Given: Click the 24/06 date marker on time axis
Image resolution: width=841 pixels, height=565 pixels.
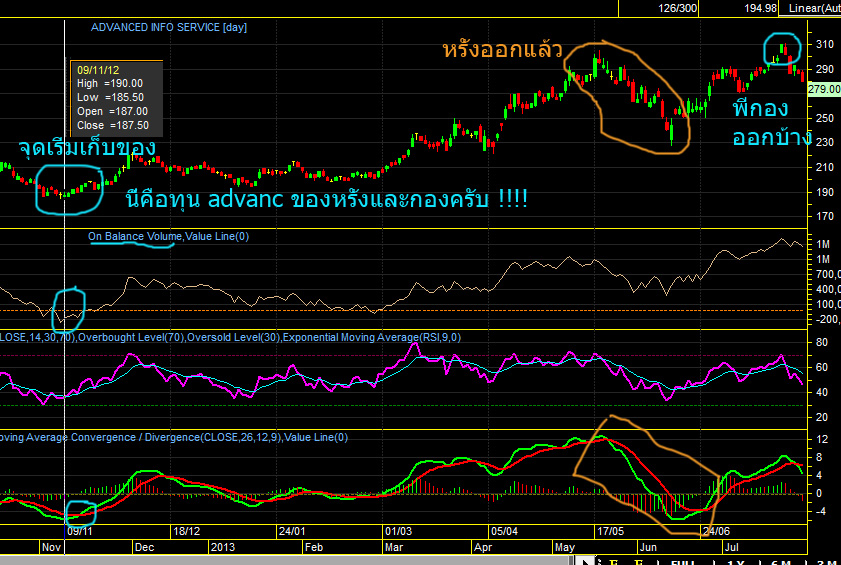Looking at the screenshot, I should click(716, 531).
